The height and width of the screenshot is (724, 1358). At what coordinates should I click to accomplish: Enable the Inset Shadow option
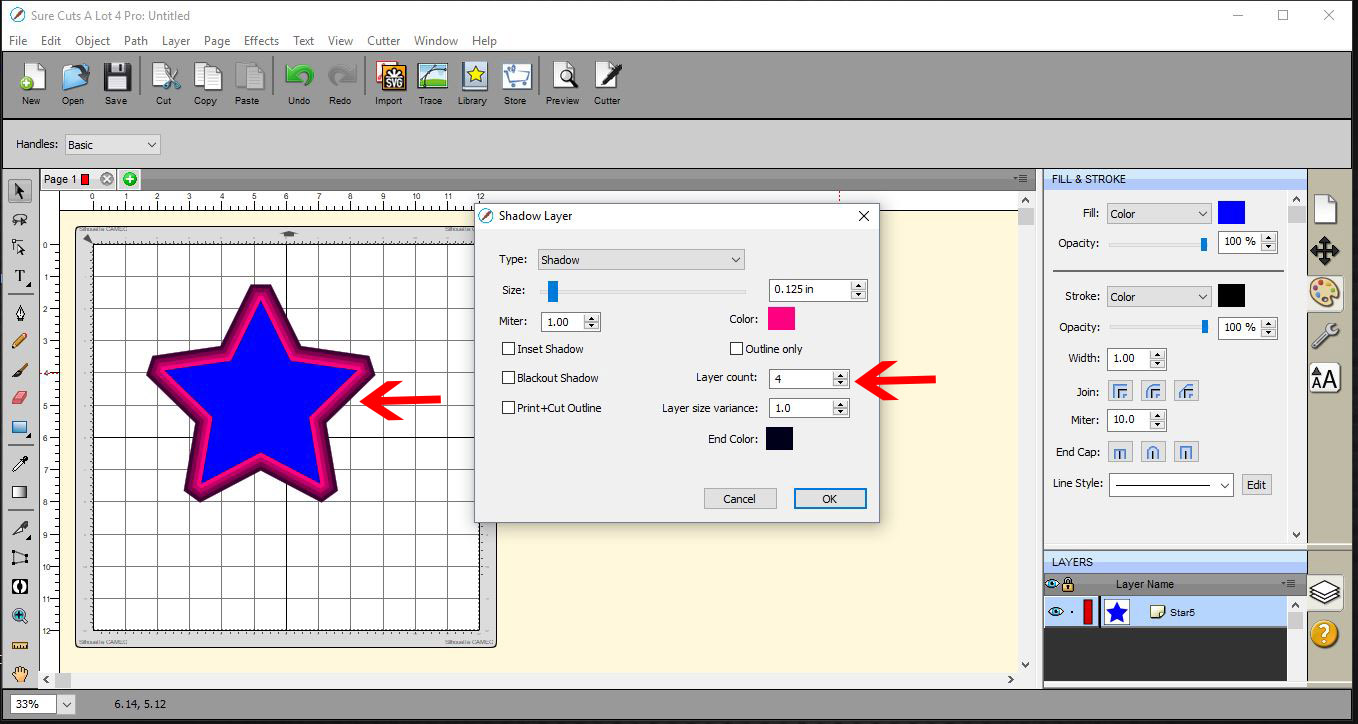tap(510, 348)
